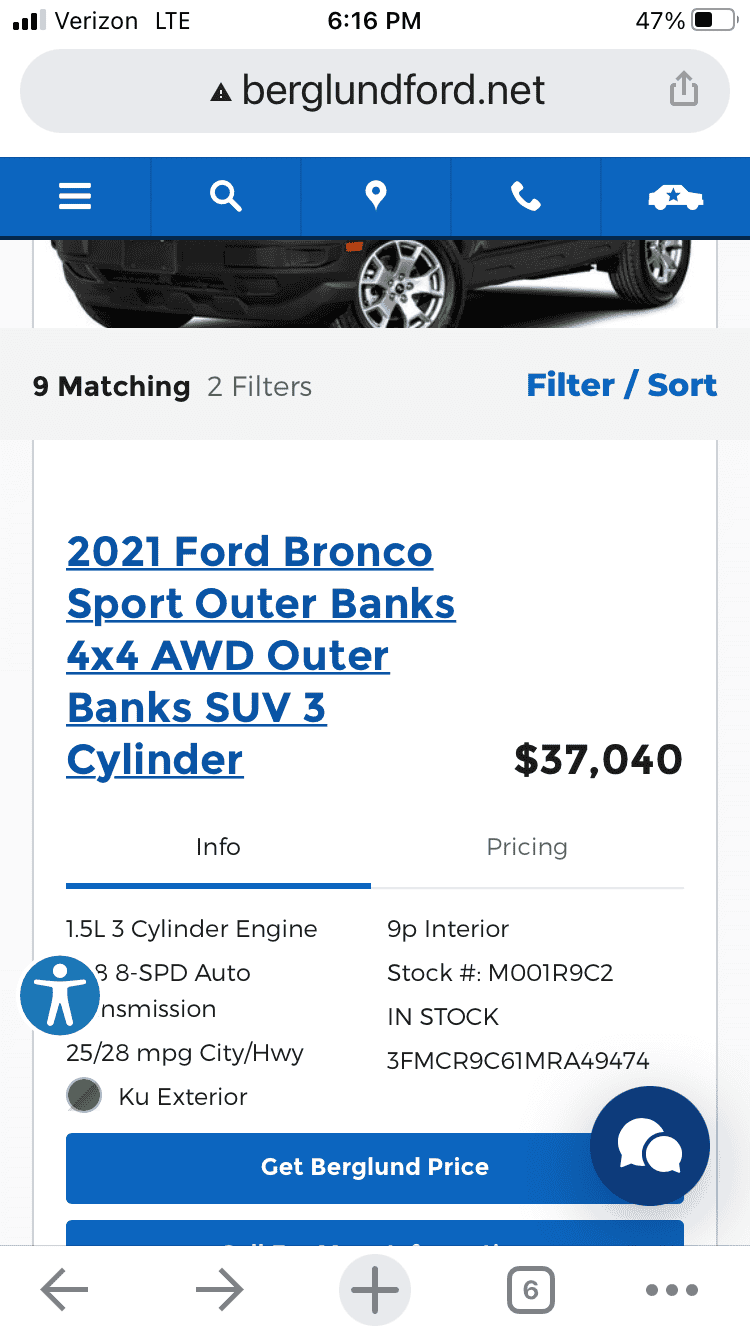The image size is (750, 1334).
Task: Go back with the left arrow
Action: coord(65,1290)
